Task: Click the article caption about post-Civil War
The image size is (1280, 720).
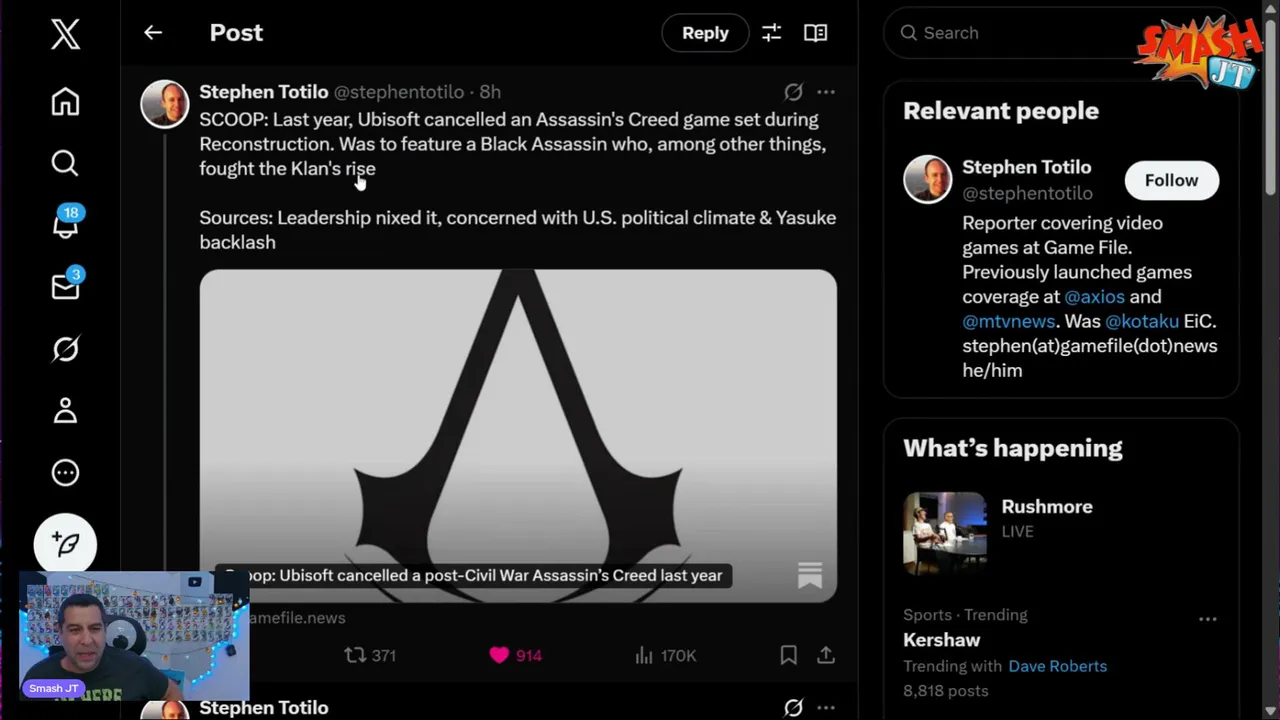Action: tap(473, 575)
